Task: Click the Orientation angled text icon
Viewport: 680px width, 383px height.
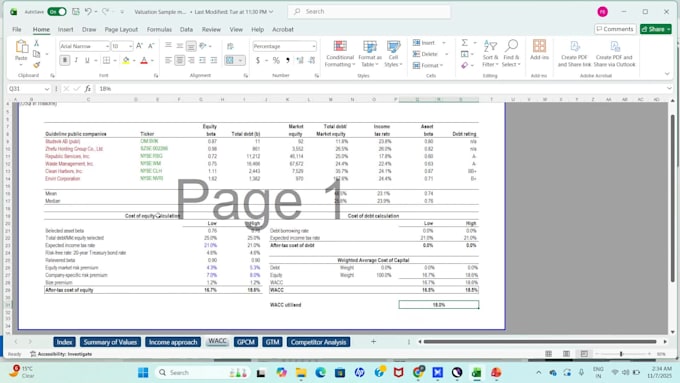Action: [203, 46]
